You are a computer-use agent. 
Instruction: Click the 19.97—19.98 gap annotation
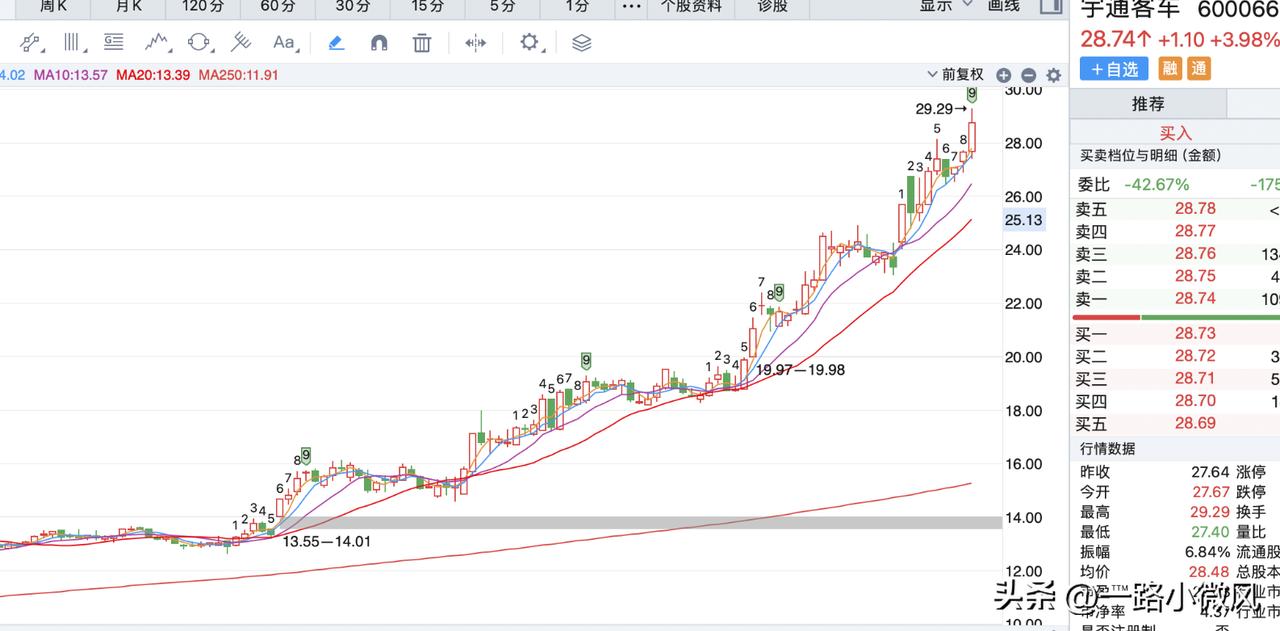(x=800, y=369)
